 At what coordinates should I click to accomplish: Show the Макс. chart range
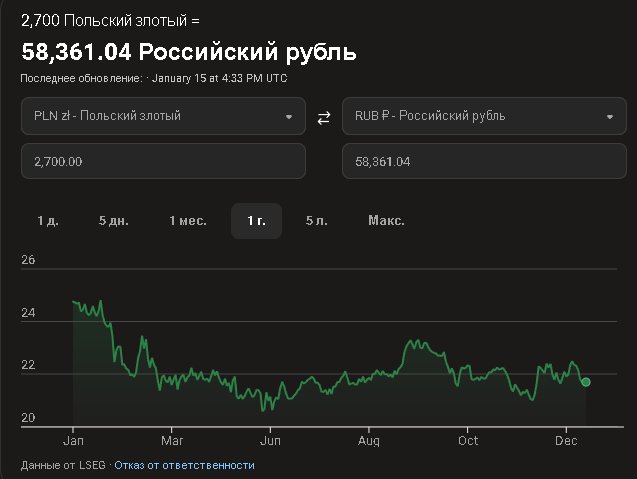point(386,221)
